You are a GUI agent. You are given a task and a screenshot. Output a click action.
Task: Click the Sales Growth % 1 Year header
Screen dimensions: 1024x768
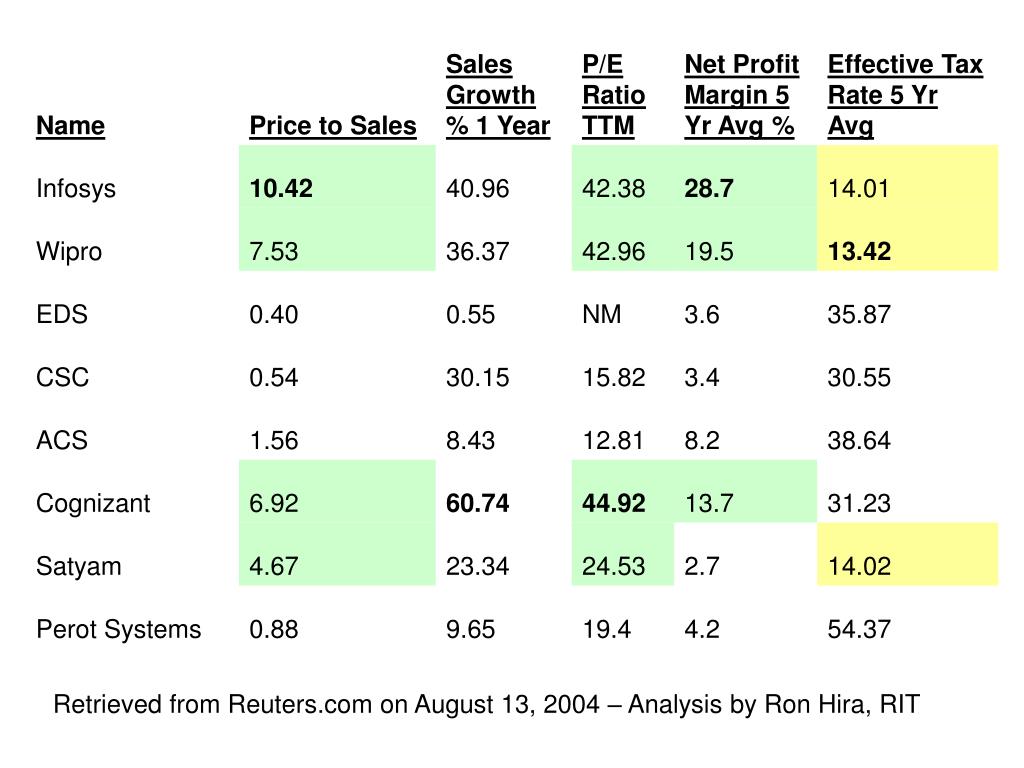click(x=497, y=96)
